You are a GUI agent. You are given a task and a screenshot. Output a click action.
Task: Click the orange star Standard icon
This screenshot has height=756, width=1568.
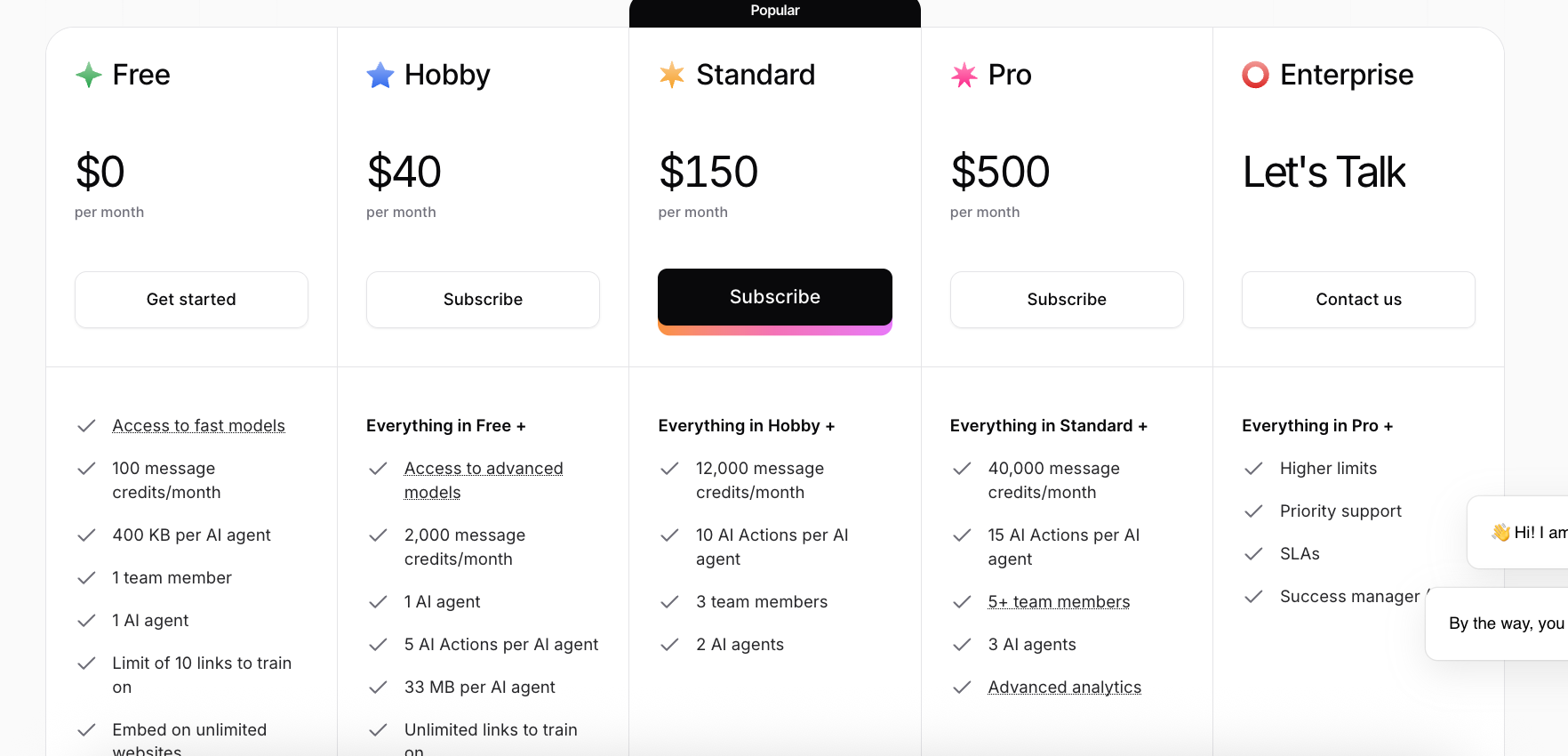672,75
